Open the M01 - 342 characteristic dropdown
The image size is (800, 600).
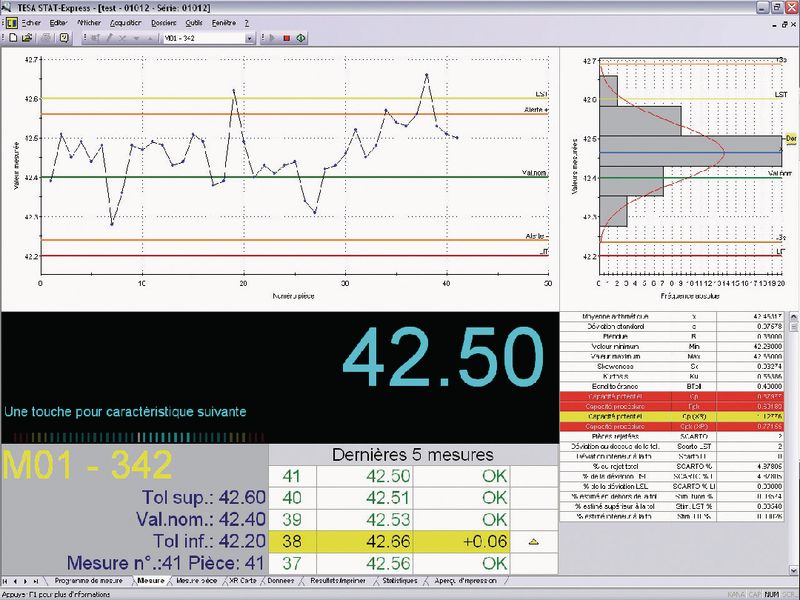[249, 38]
